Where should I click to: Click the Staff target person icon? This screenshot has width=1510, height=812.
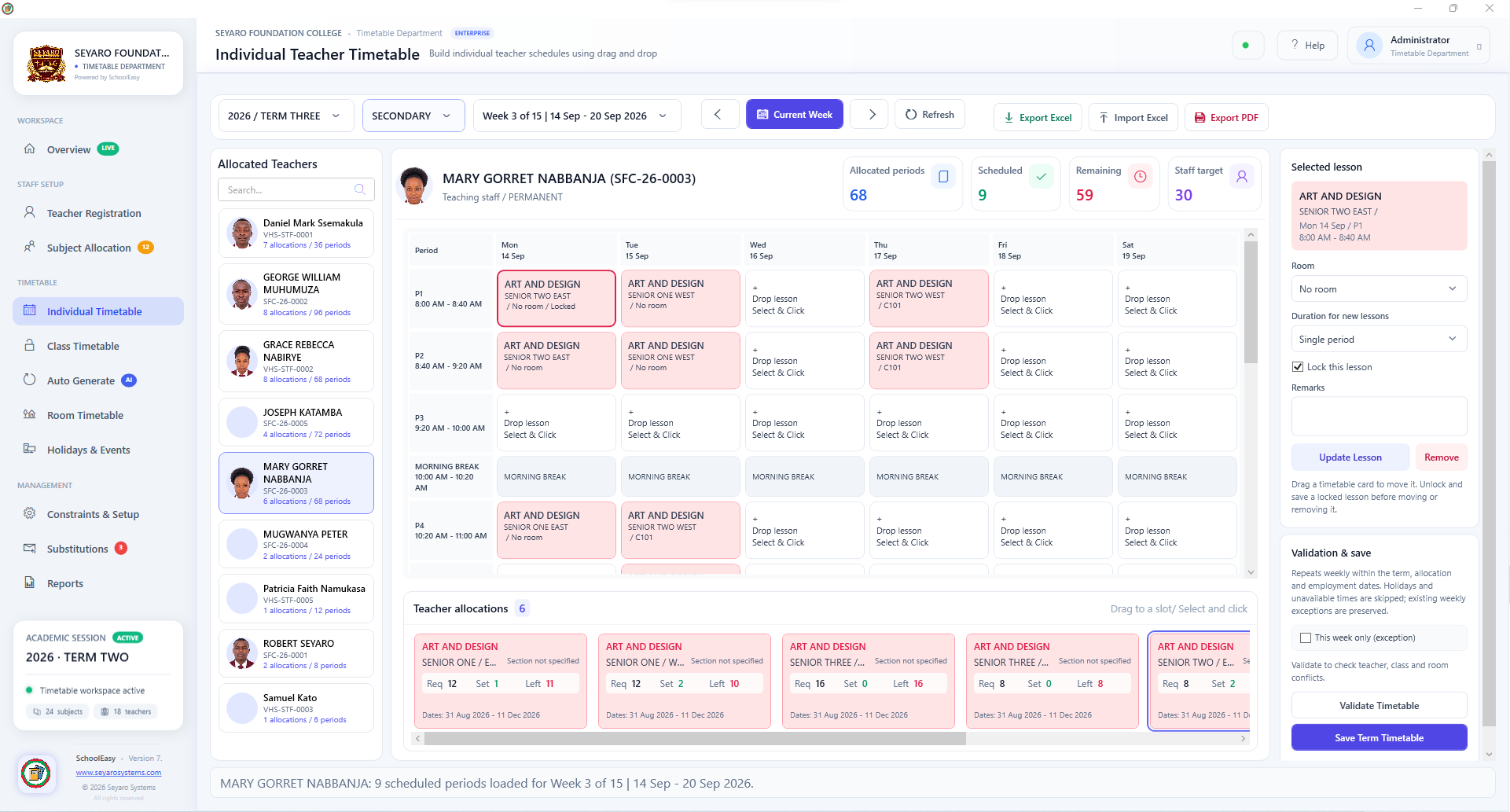pyautogui.click(x=1242, y=177)
